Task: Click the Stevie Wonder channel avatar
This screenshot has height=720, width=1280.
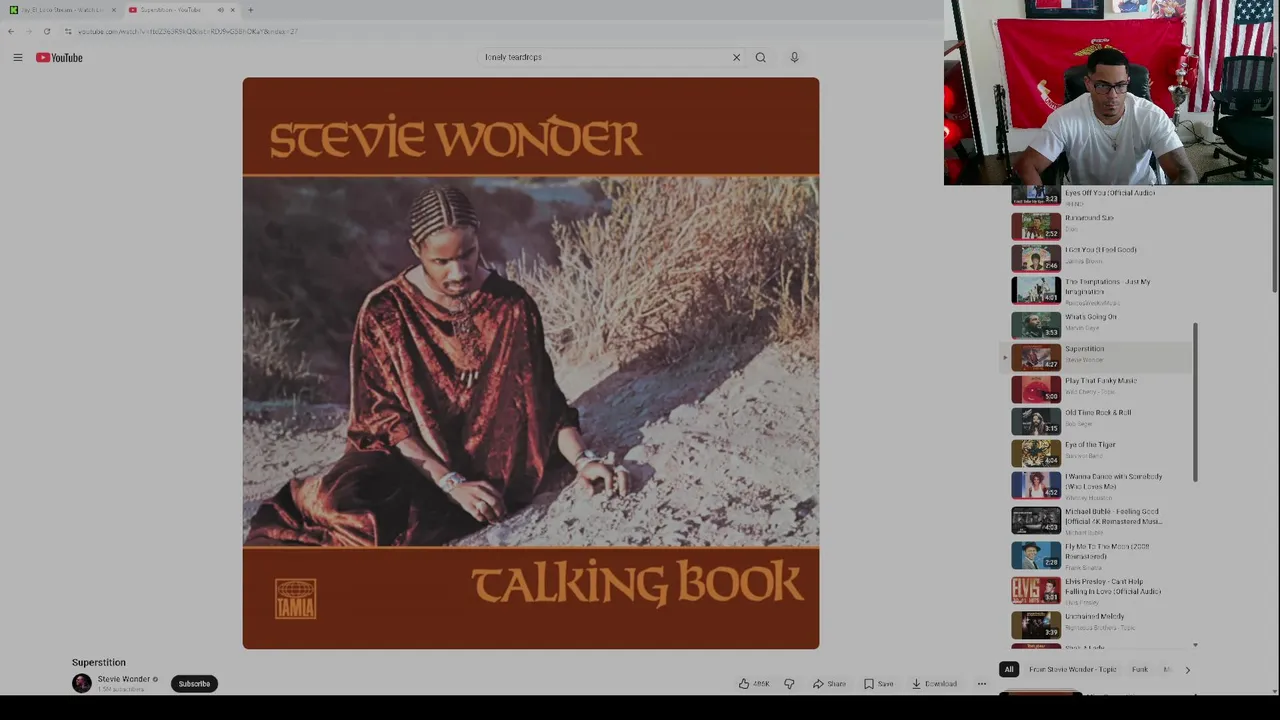Action: [x=81, y=683]
